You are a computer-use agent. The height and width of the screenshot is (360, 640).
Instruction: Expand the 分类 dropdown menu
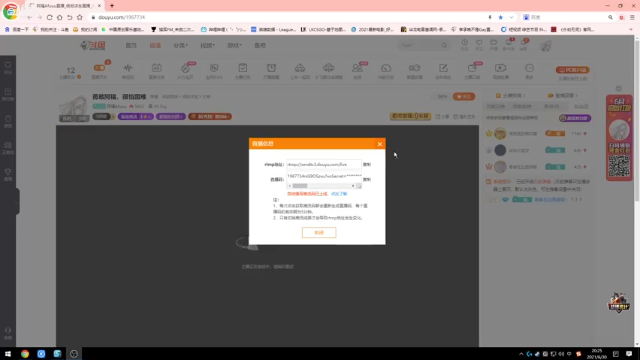click(180, 45)
